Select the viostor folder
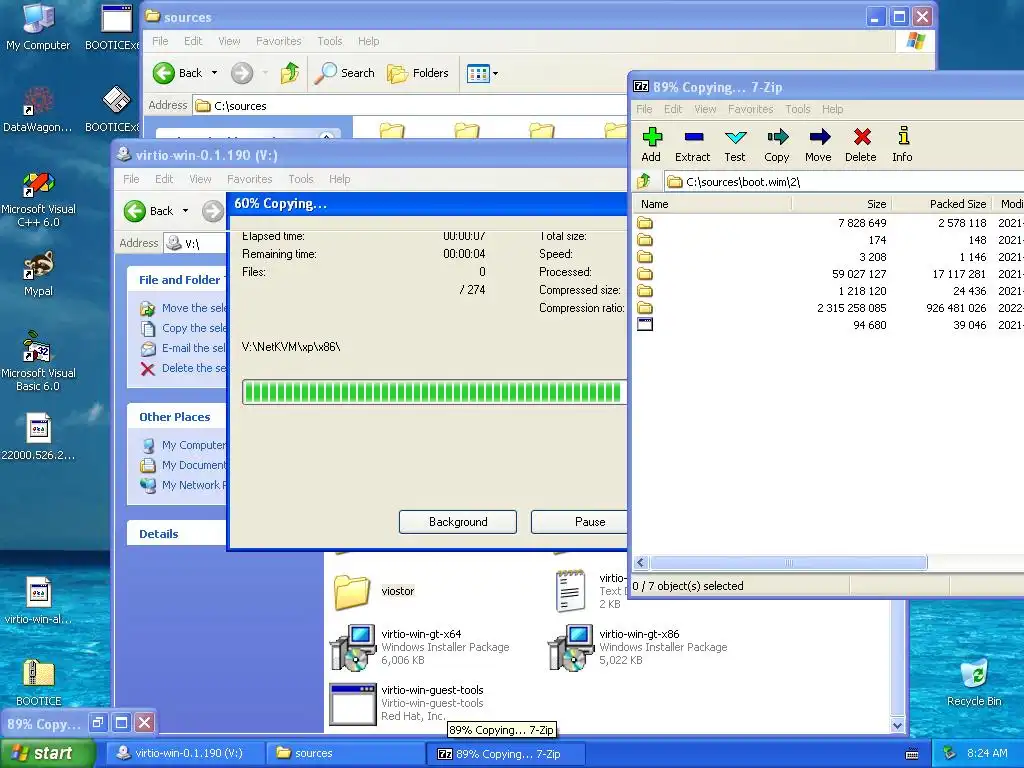This screenshot has height=768, width=1024. [375, 591]
